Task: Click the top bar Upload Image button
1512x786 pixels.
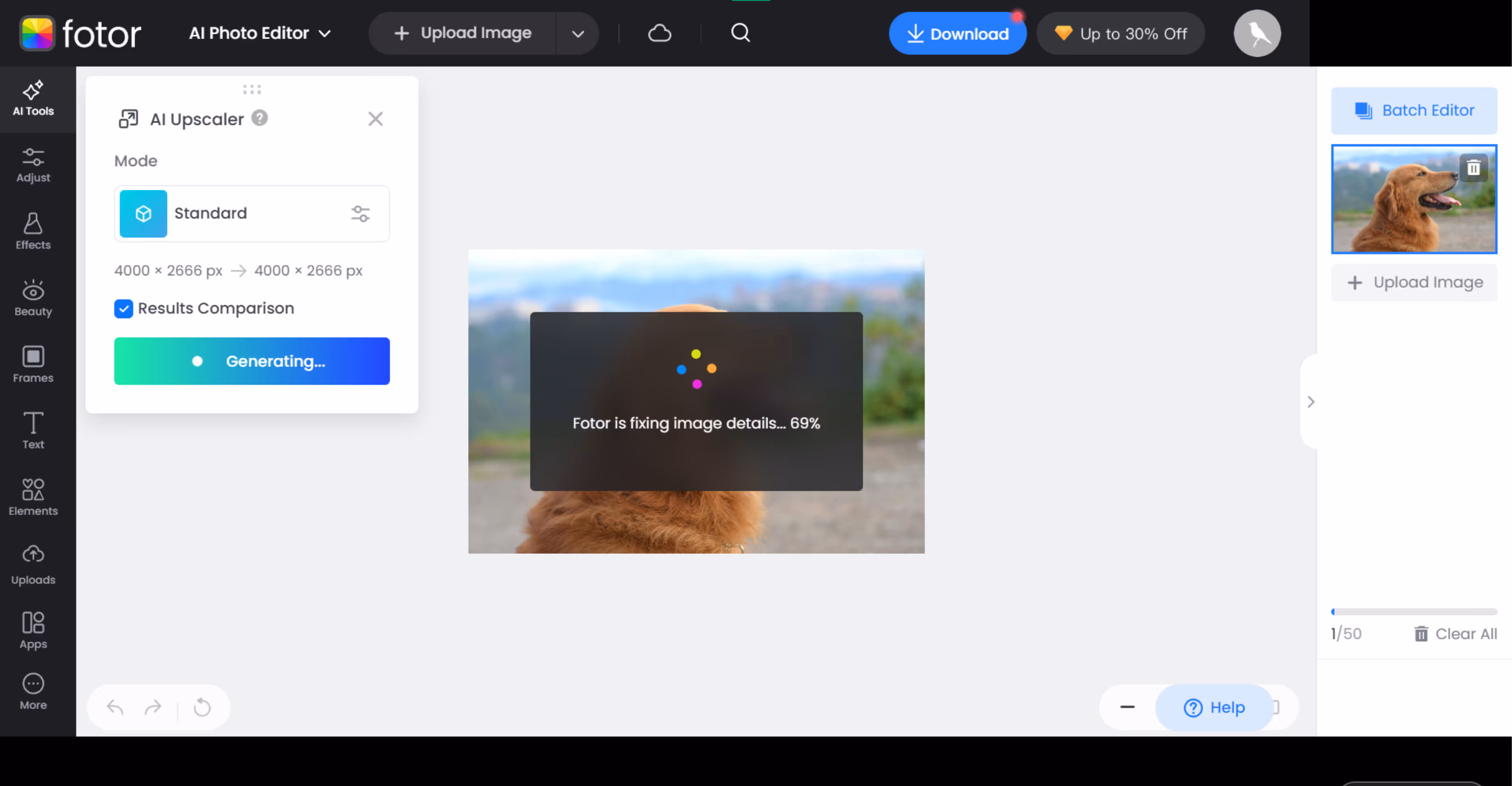Action: click(462, 33)
